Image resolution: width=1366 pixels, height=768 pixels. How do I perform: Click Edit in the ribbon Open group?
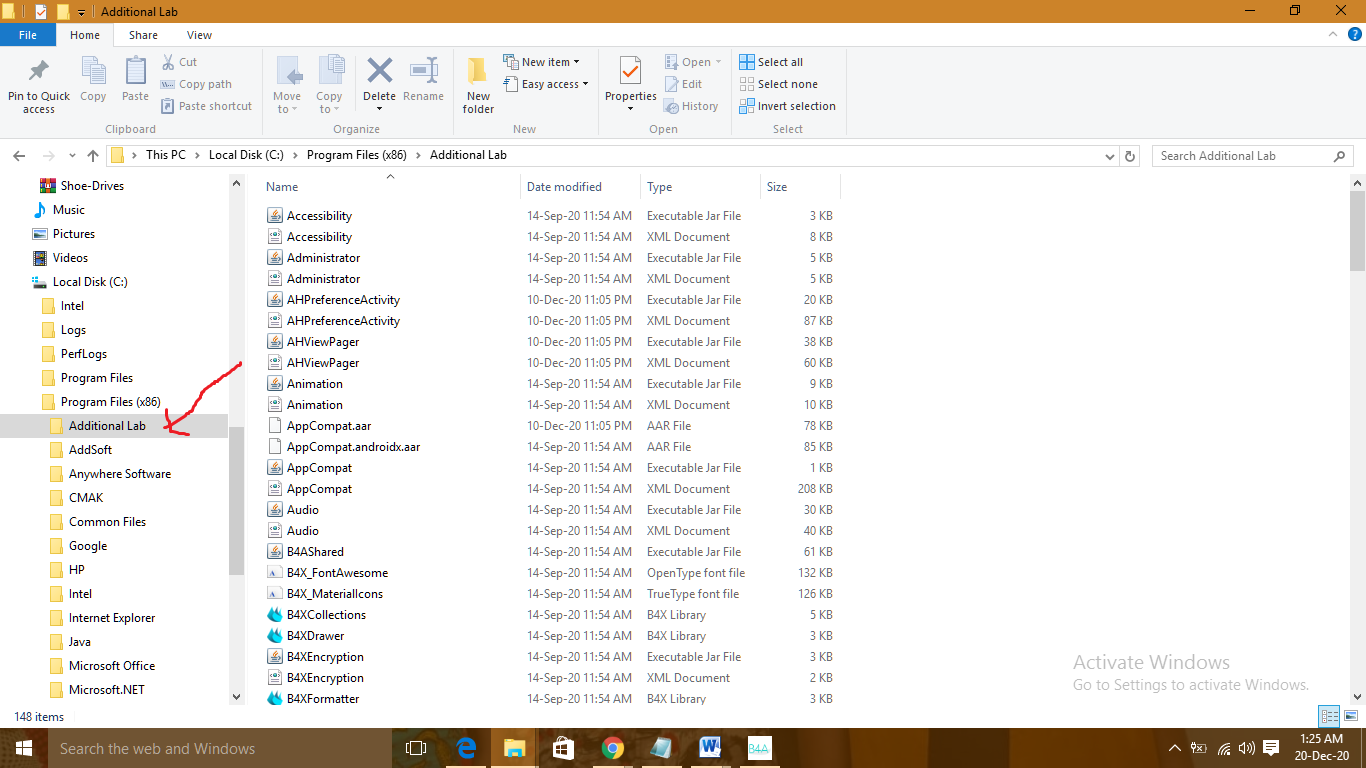point(684,84)
